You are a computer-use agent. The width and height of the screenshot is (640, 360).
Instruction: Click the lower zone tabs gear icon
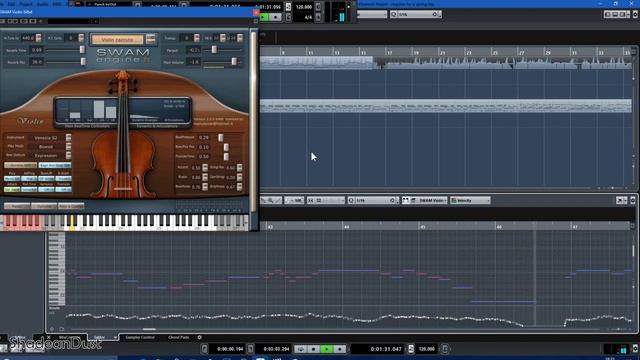tap(200, 337)
